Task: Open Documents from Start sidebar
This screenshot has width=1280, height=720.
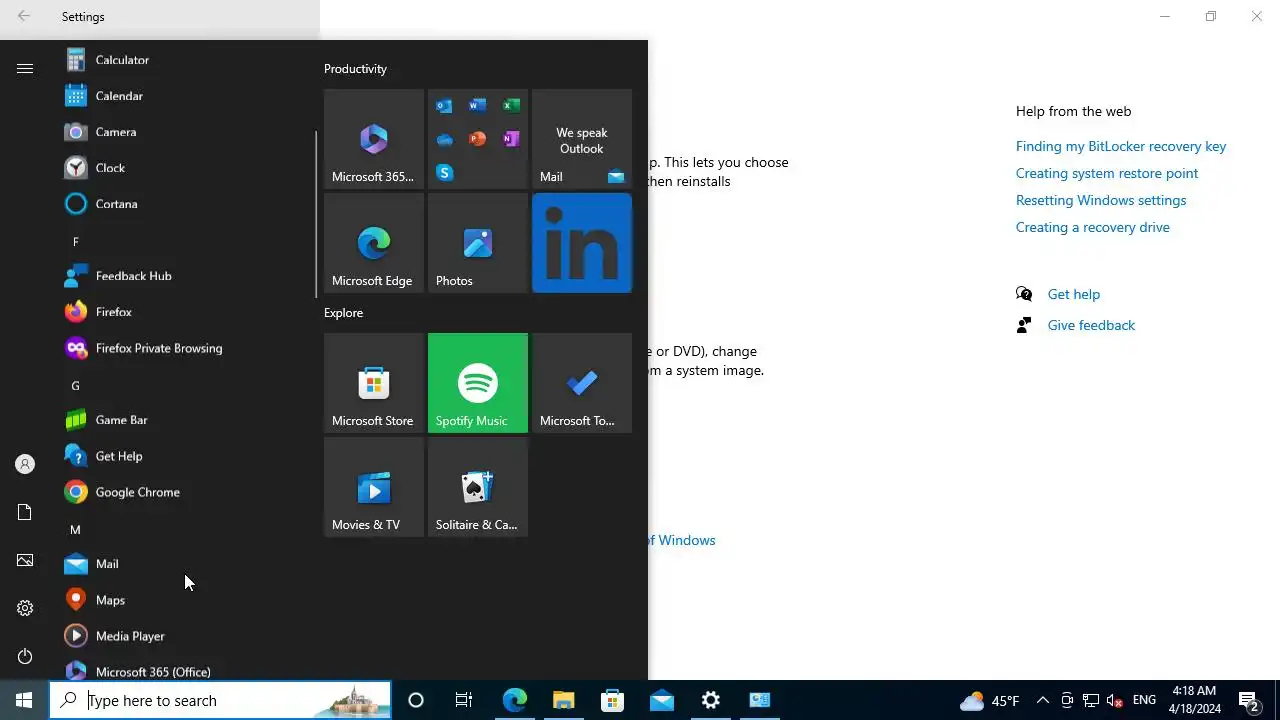Action: coord(25,512)
